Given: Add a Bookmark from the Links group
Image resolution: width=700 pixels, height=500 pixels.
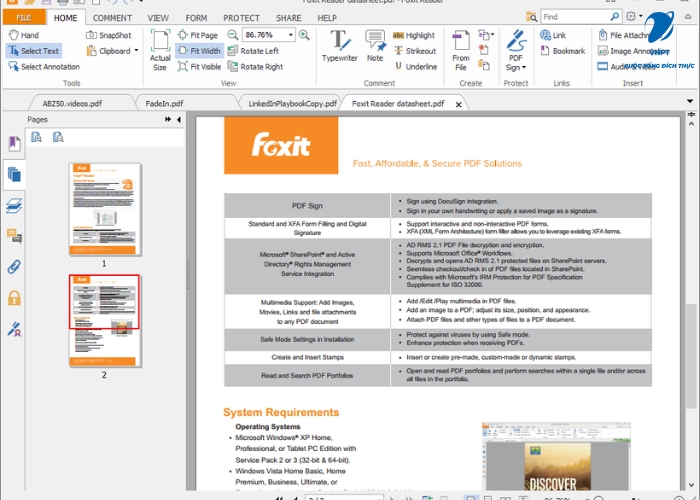Looking at the screenshot, I should coord(562,51).
